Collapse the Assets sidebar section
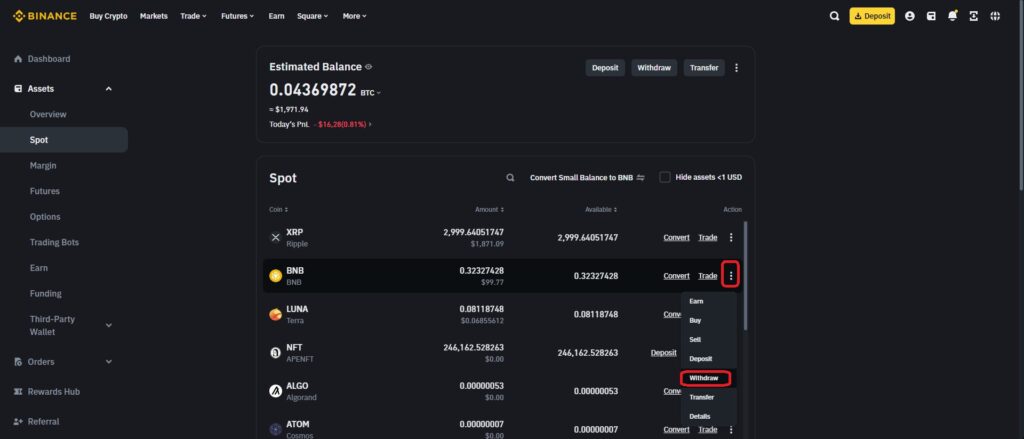The height and width of the screenshot is (439, 1024). click(x=108, y=89)
